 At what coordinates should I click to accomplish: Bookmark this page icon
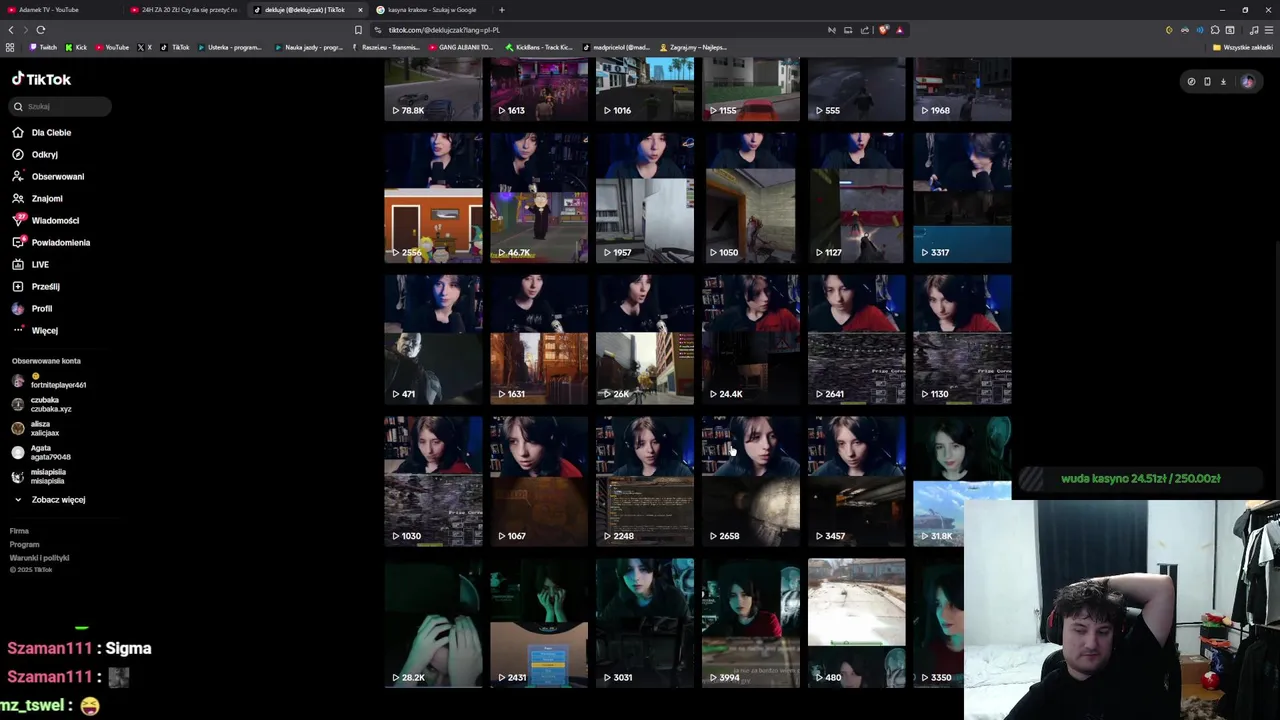click(358, 30)
